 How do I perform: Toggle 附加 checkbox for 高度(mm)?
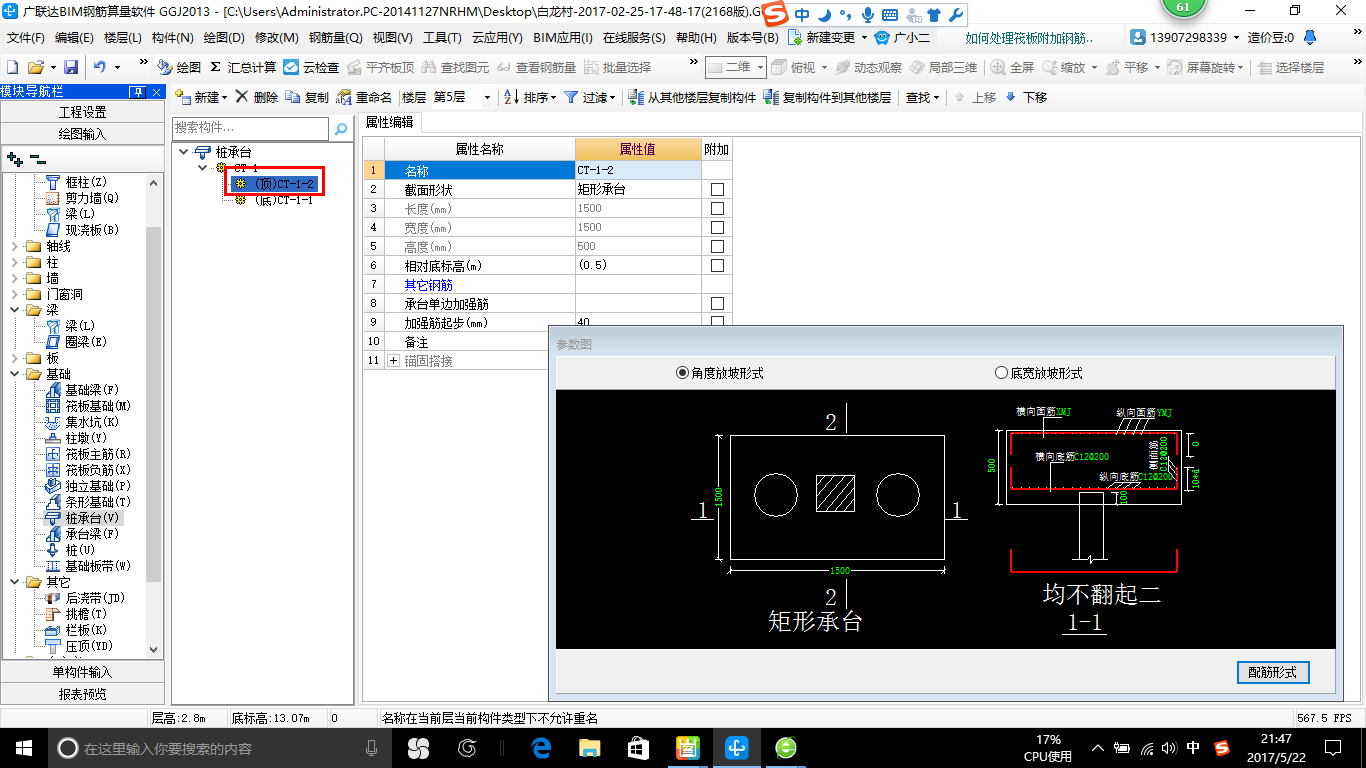click(717, 247)
